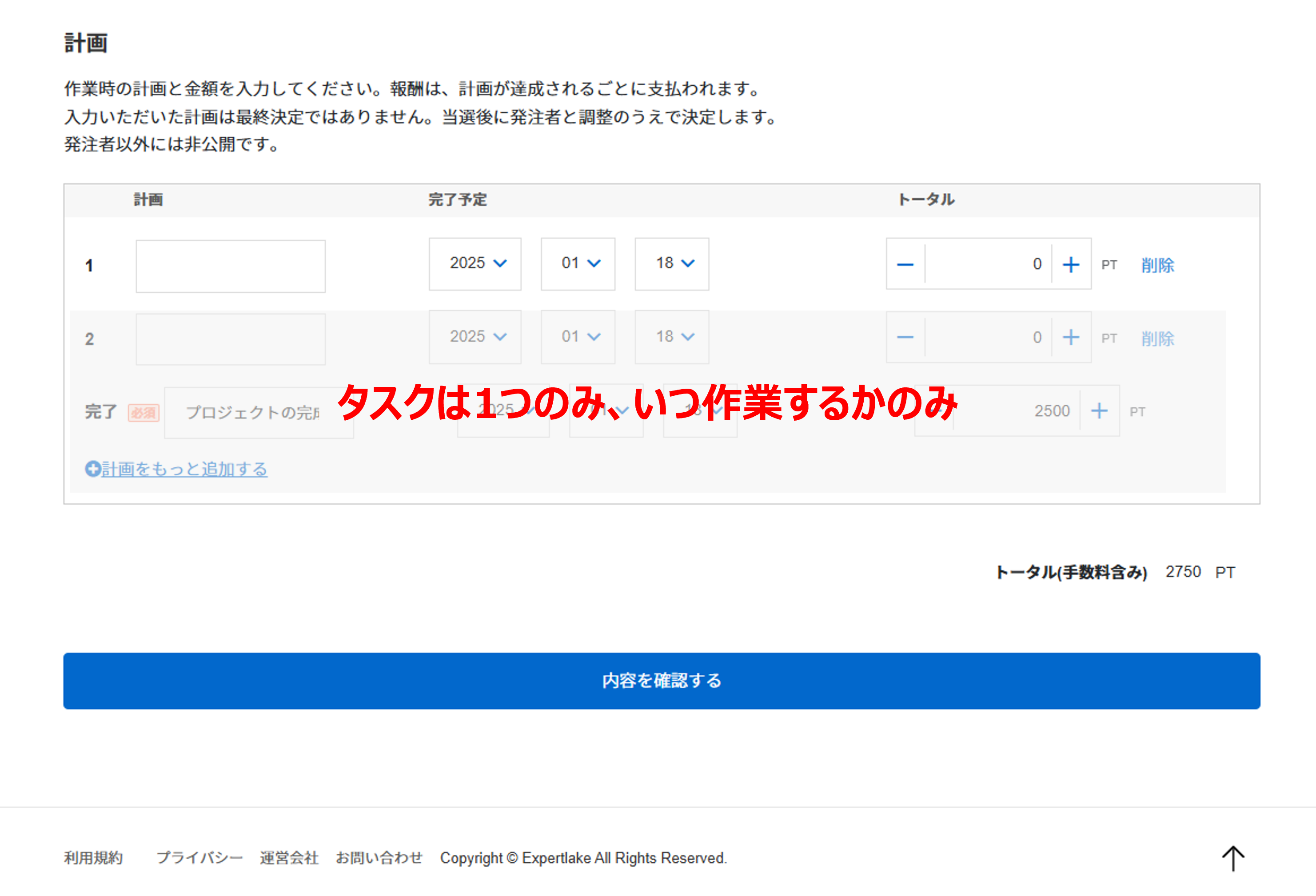Open 利用規約 footer link

tap(93, 857)
